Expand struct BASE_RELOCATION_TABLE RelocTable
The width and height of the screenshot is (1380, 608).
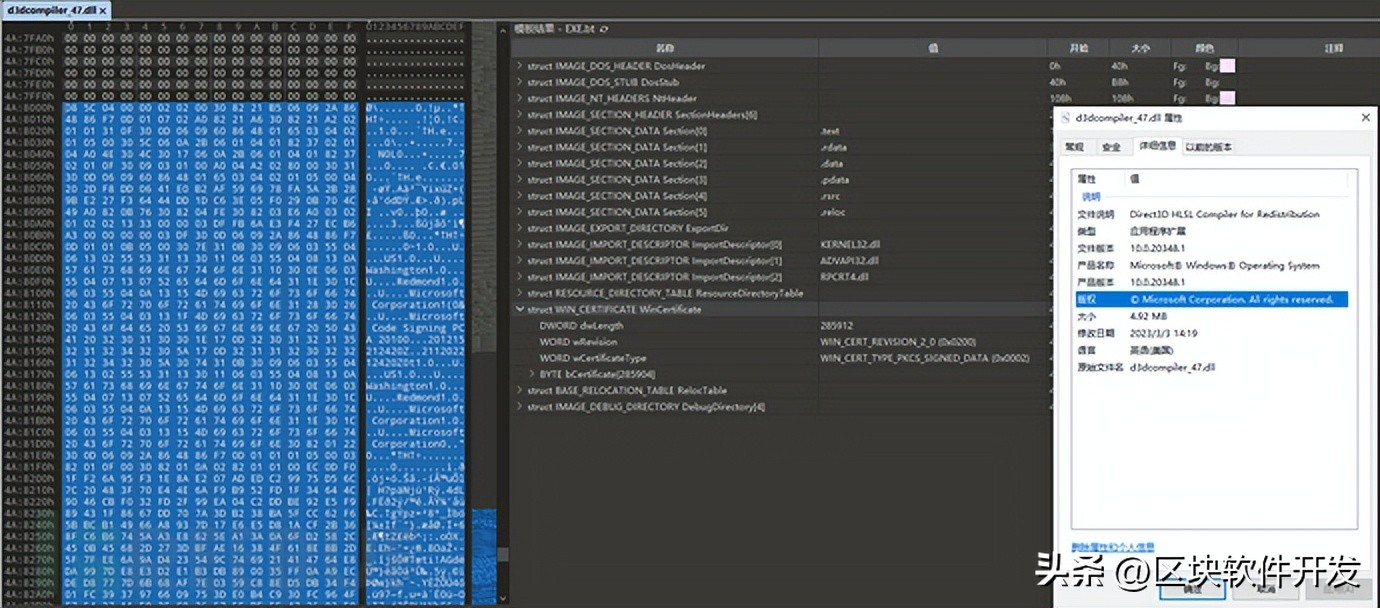coord(519,390)
